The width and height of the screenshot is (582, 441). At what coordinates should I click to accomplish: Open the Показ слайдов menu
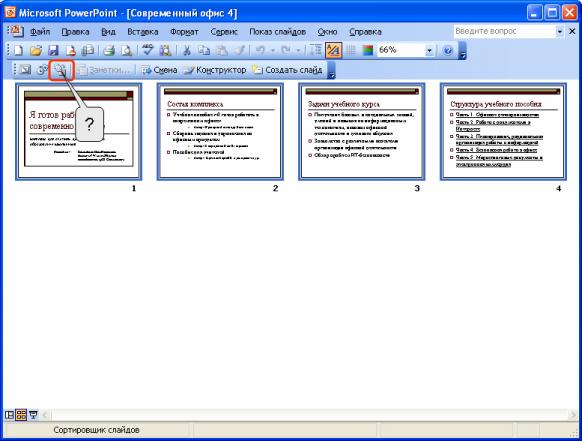pos(277,32)
